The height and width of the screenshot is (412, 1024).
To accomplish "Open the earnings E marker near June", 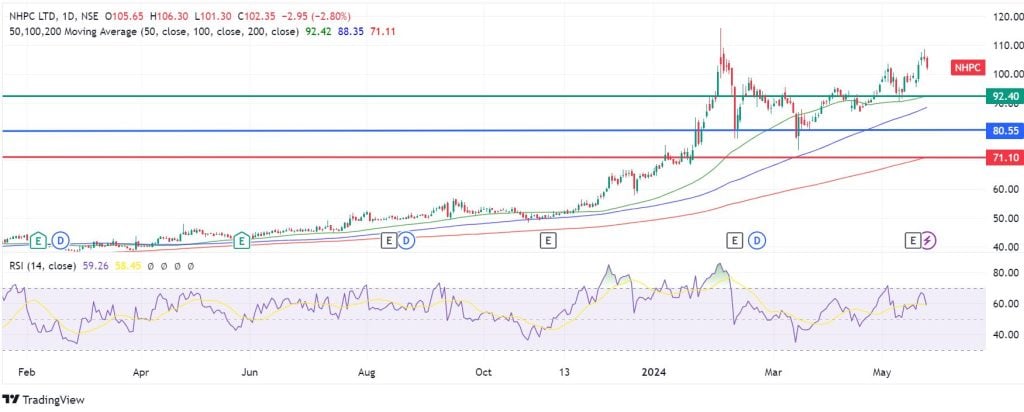I will (x=242, y=240).
